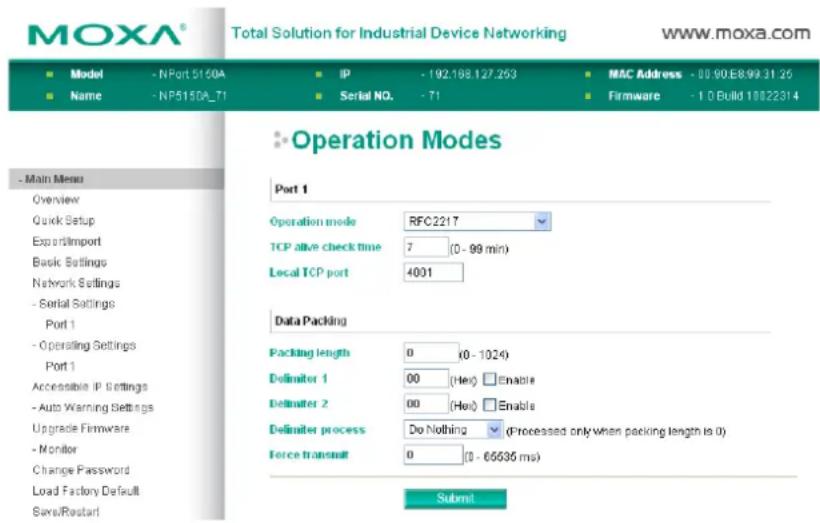The image size is (820, 523).
Task: Click the MAC Address value
Action: tap(745, 74)
